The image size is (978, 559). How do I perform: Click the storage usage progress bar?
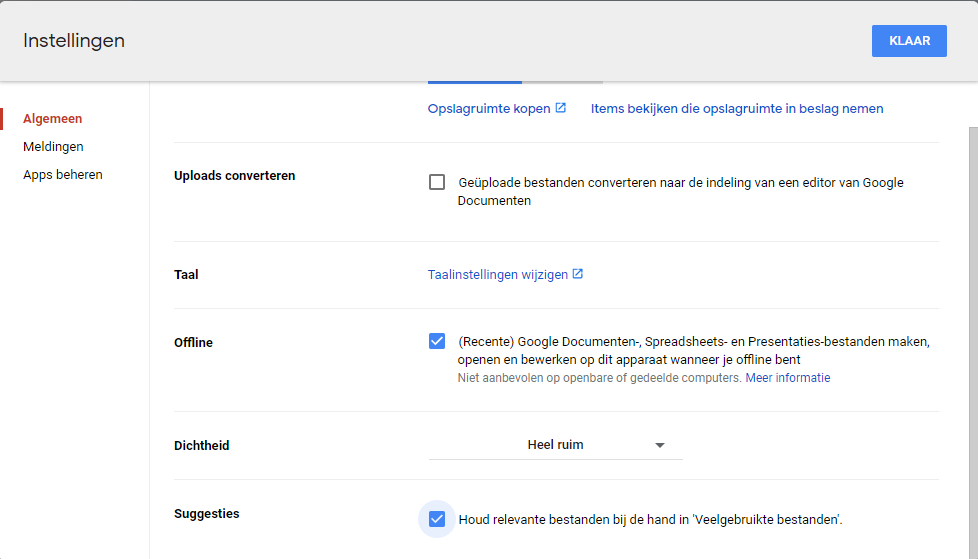(x=515, y=82)
